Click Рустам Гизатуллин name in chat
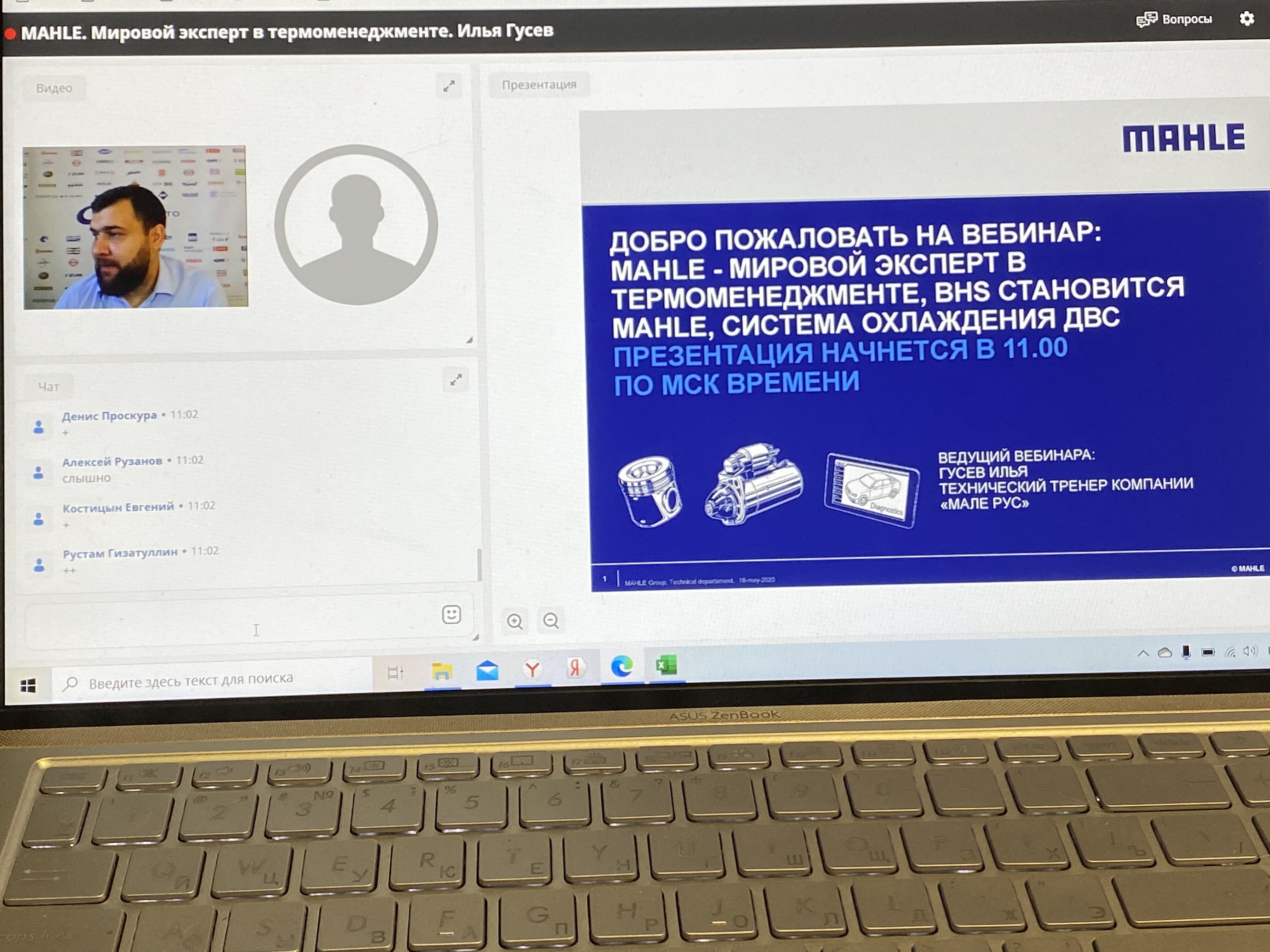 [120, 552]
